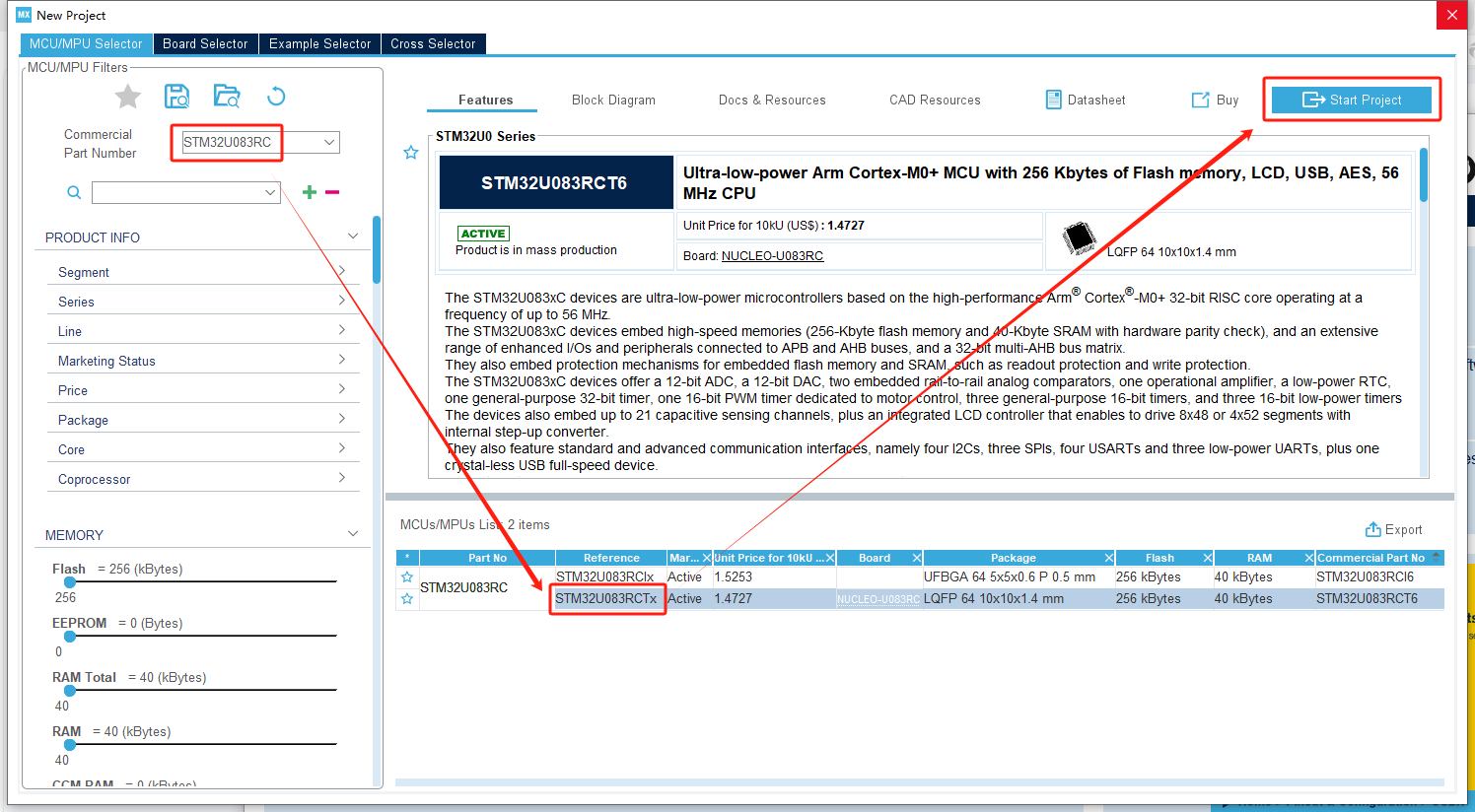Switch to Cross Selector tab
Screen dimensions: 1475x812
(x=433, y=43)
